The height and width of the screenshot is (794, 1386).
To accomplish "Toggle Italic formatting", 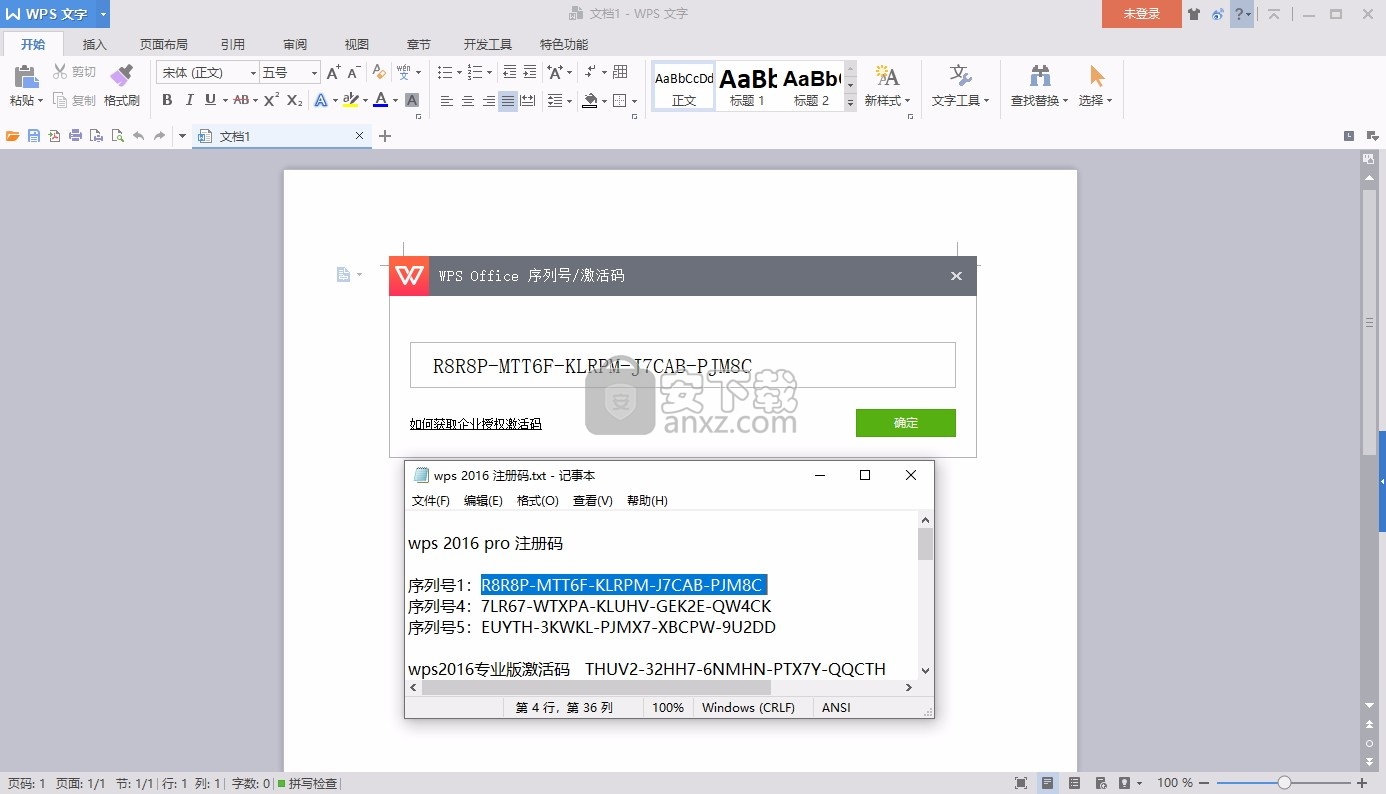I will coord(189,100).
